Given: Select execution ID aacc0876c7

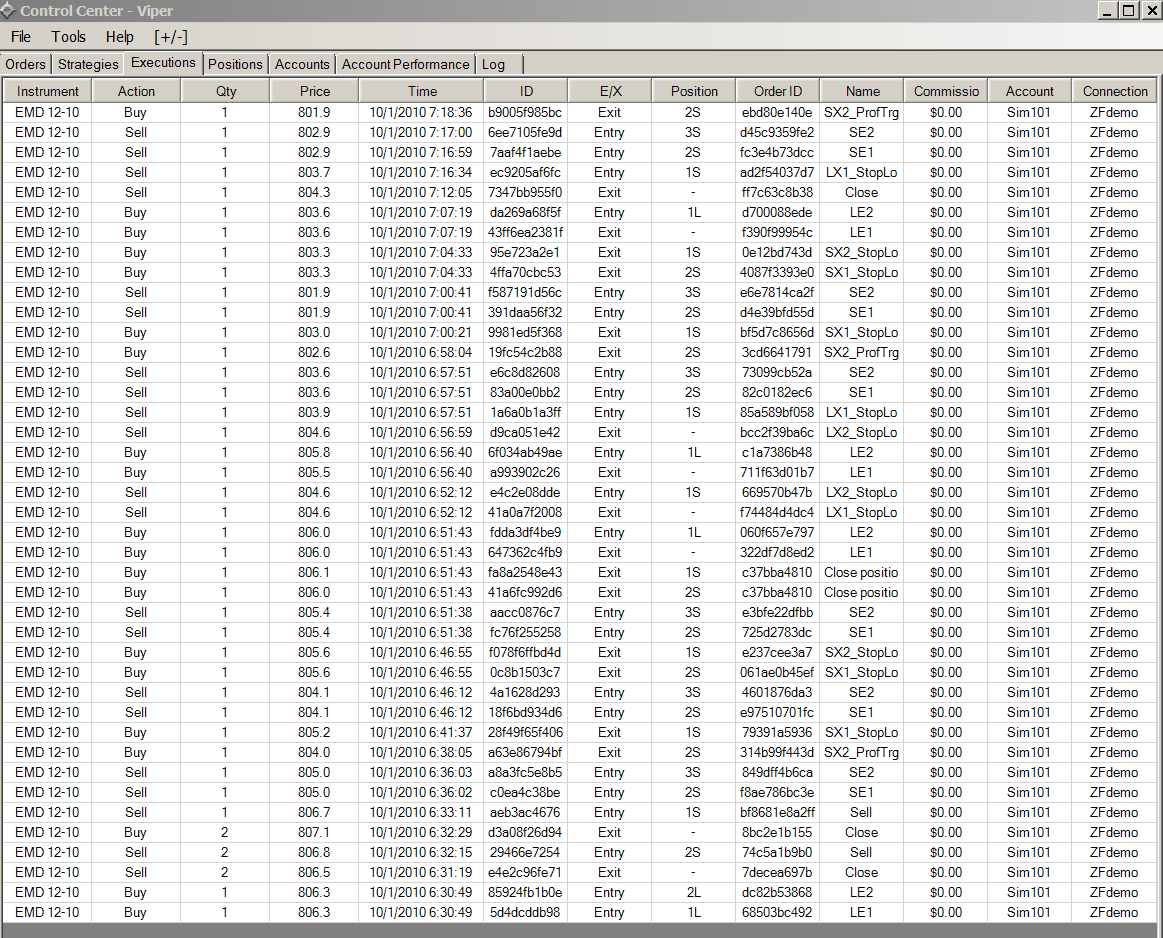Looking at the screenshot, I should click(x=525, y=613).
